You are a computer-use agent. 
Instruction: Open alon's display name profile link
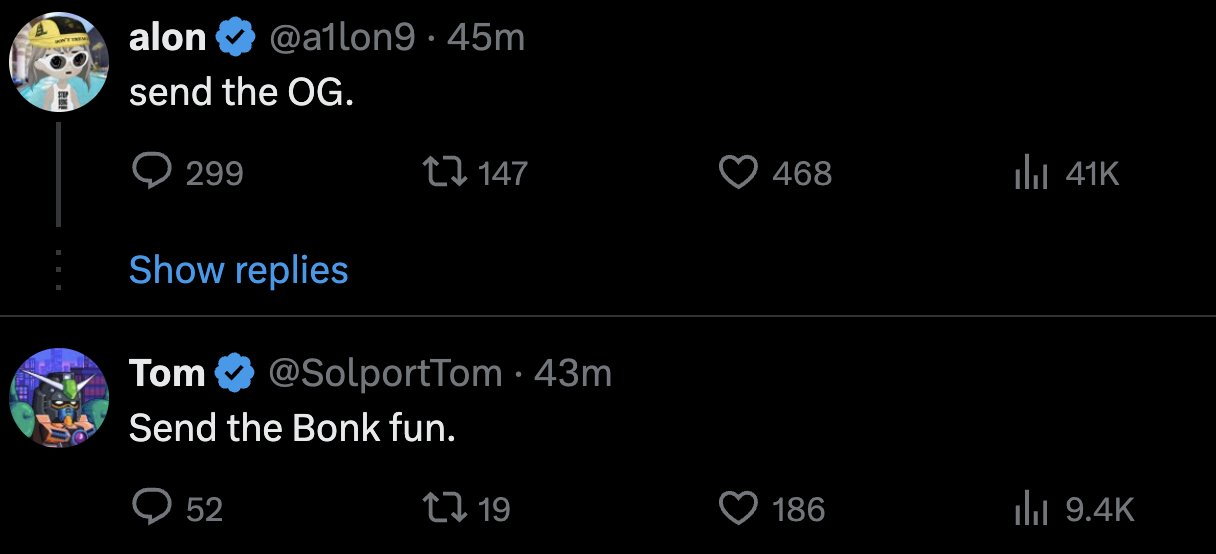(x=167, y=38)
